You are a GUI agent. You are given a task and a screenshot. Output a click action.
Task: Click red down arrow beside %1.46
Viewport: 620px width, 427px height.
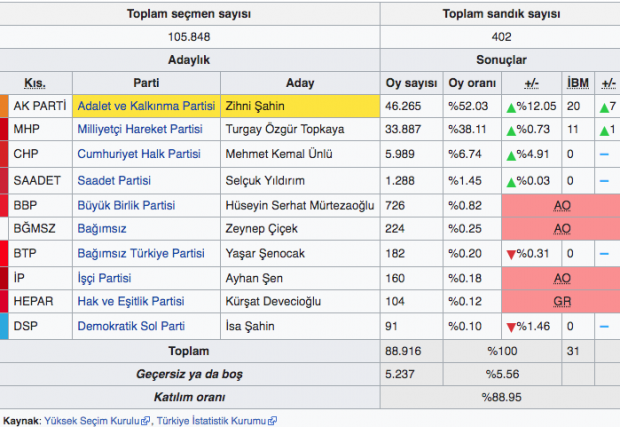509,326
